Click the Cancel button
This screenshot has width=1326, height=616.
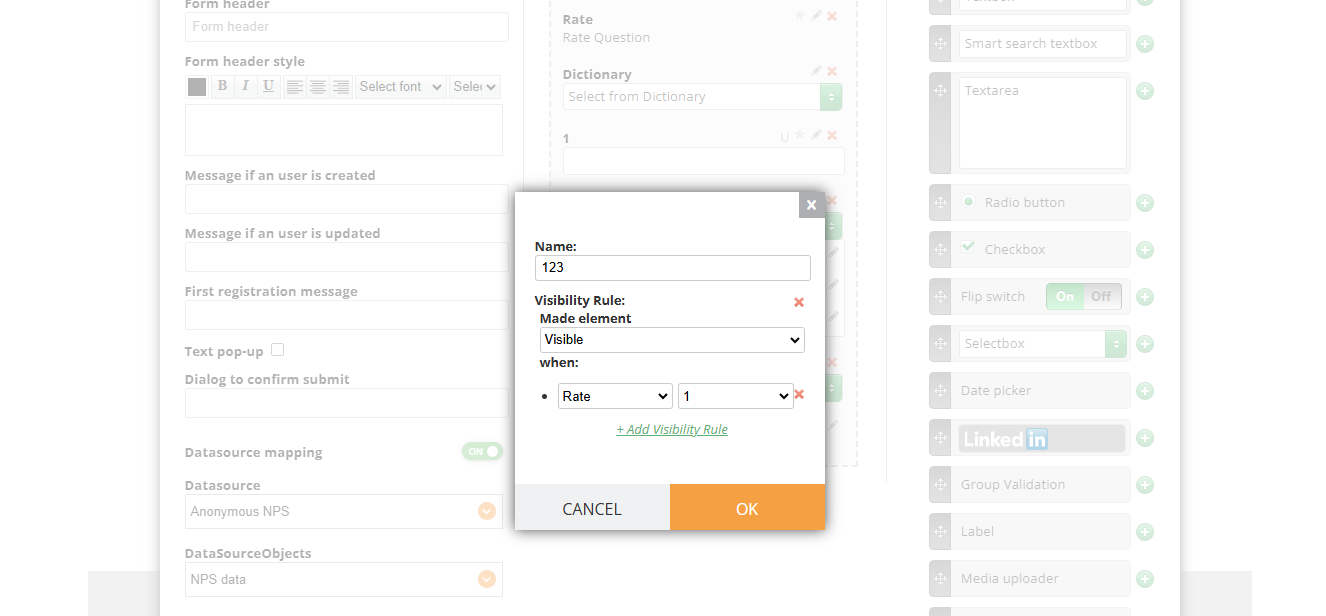pyautogui.click(x=592, y=508)
